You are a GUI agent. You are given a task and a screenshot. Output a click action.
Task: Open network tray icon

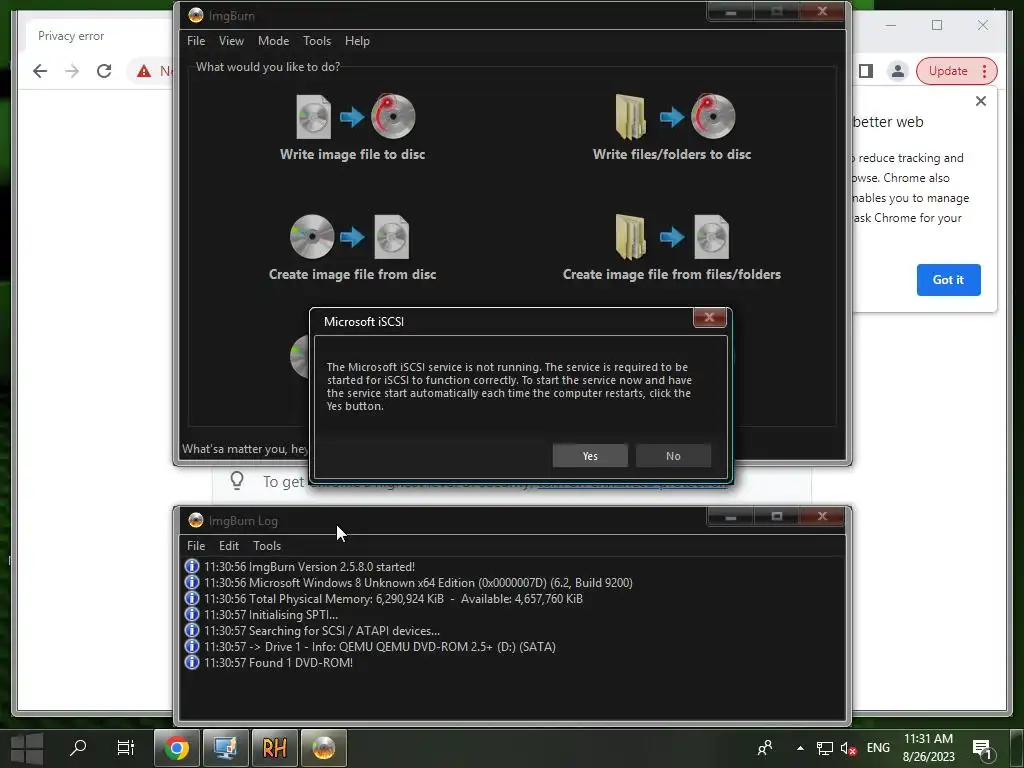[x=825, y=748]
